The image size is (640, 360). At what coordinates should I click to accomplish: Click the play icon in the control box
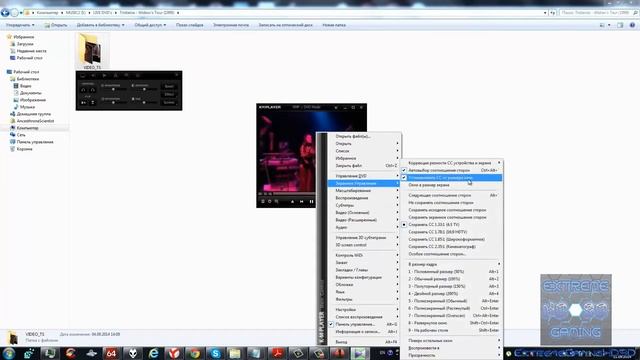(x=104, y=76)
